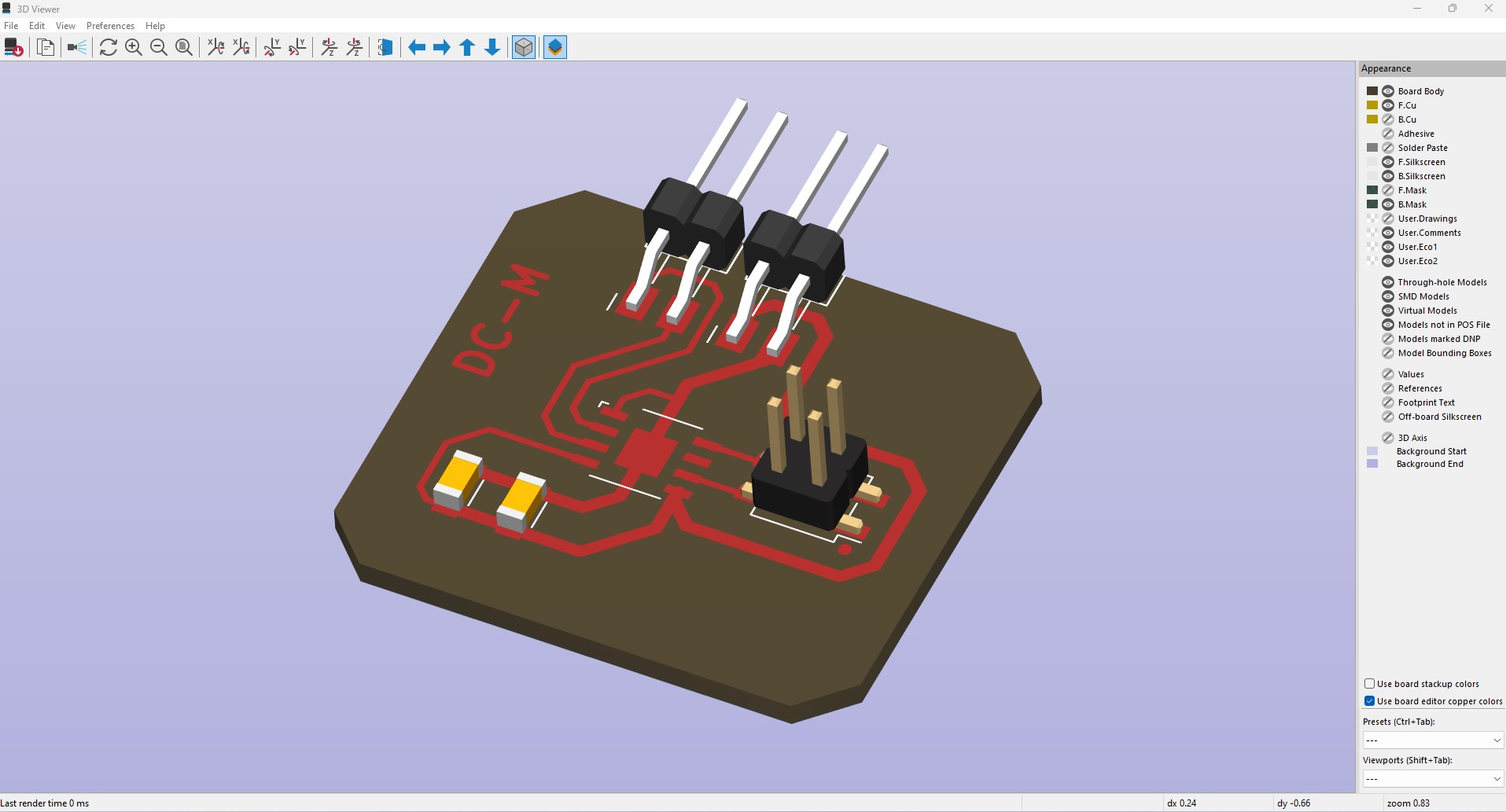This screenshot has height=812, width=1506.
Task: Rotate X clockwise
Action: [215, 47]
